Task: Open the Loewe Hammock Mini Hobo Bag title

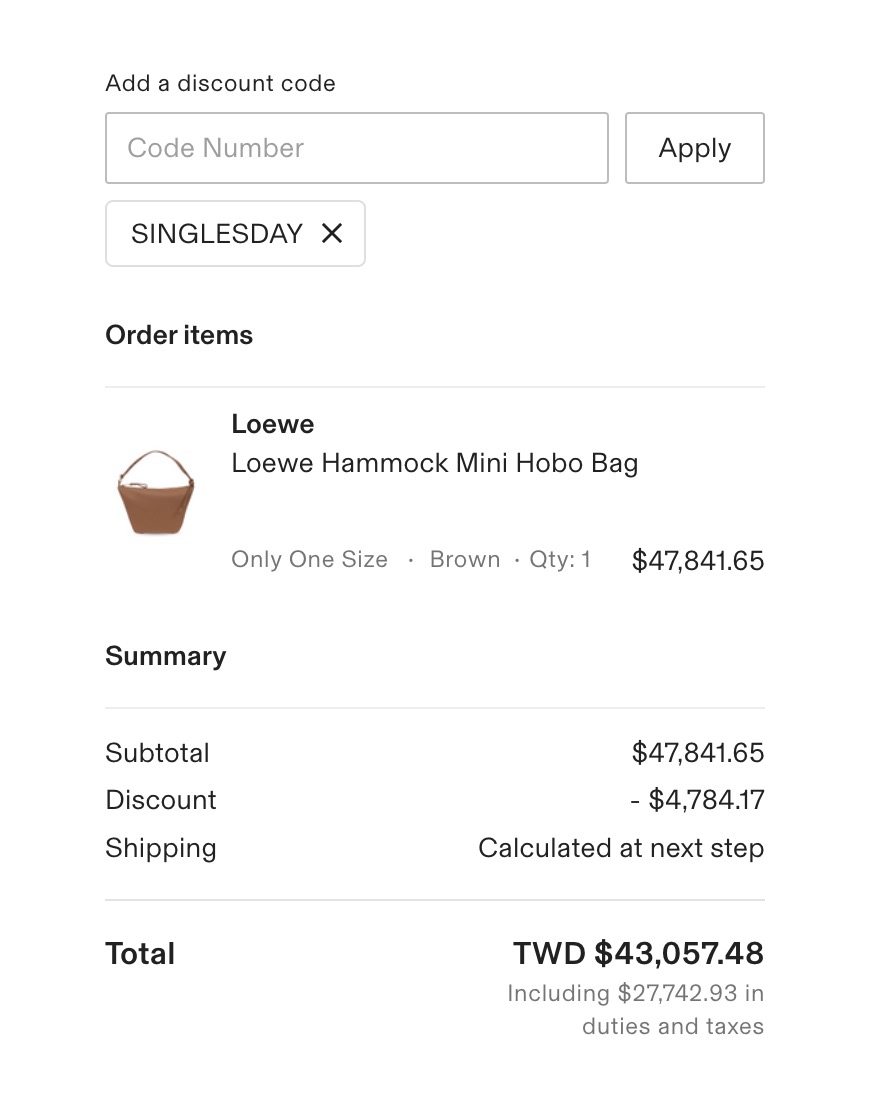Action: (x=434, y=463)
